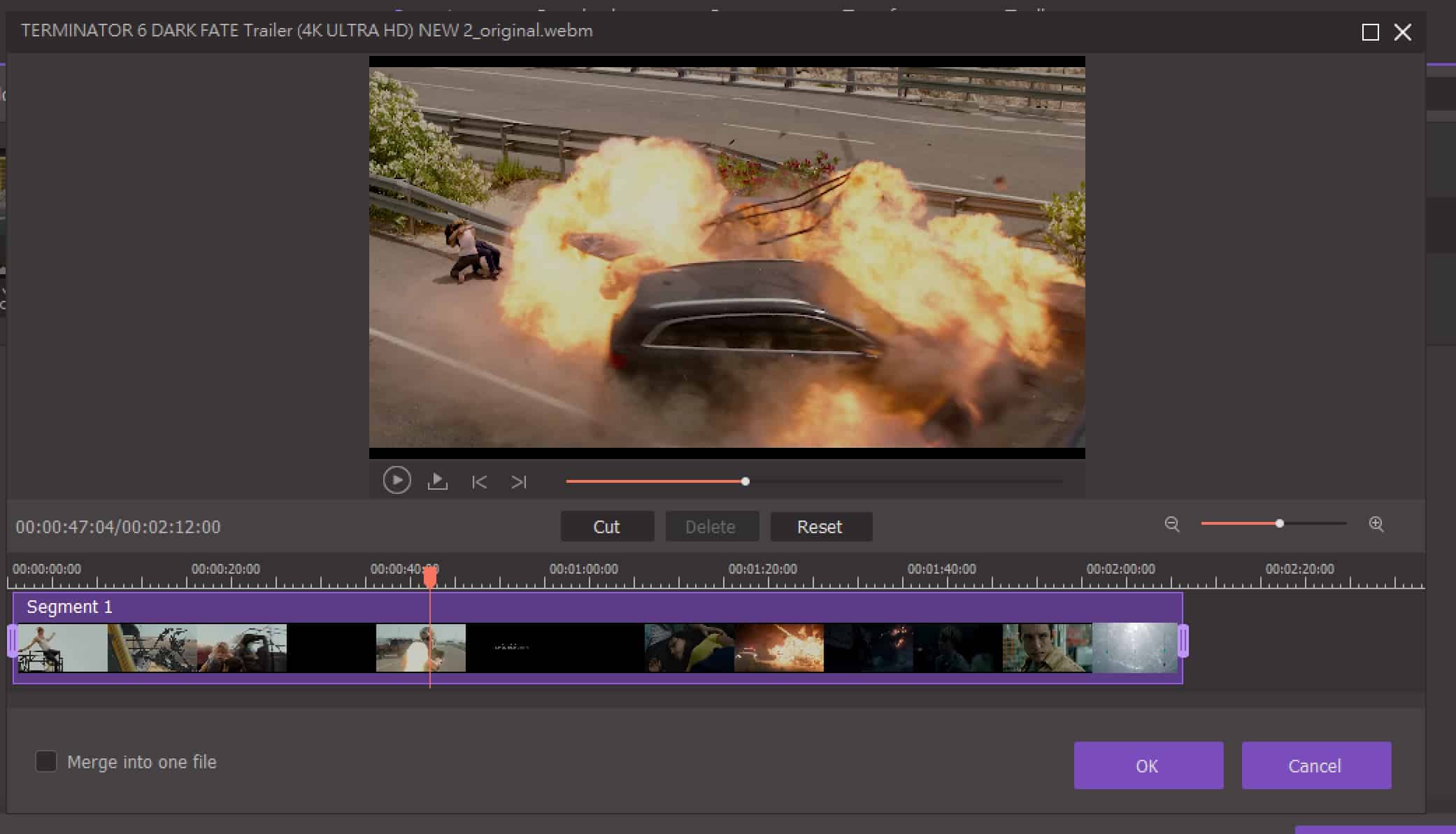
Task: Select the Segment 1 title bar
Action: (598, 607)
